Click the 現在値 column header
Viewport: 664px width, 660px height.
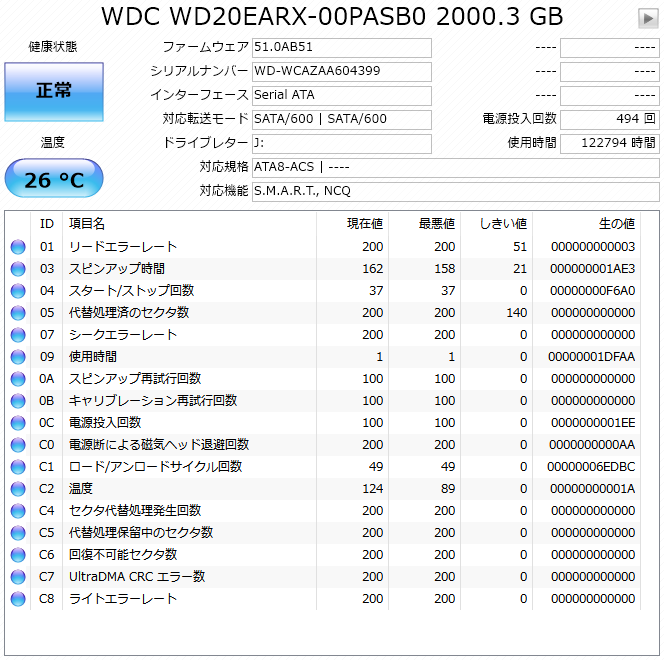pyautogui.click(x=364, y=223)
